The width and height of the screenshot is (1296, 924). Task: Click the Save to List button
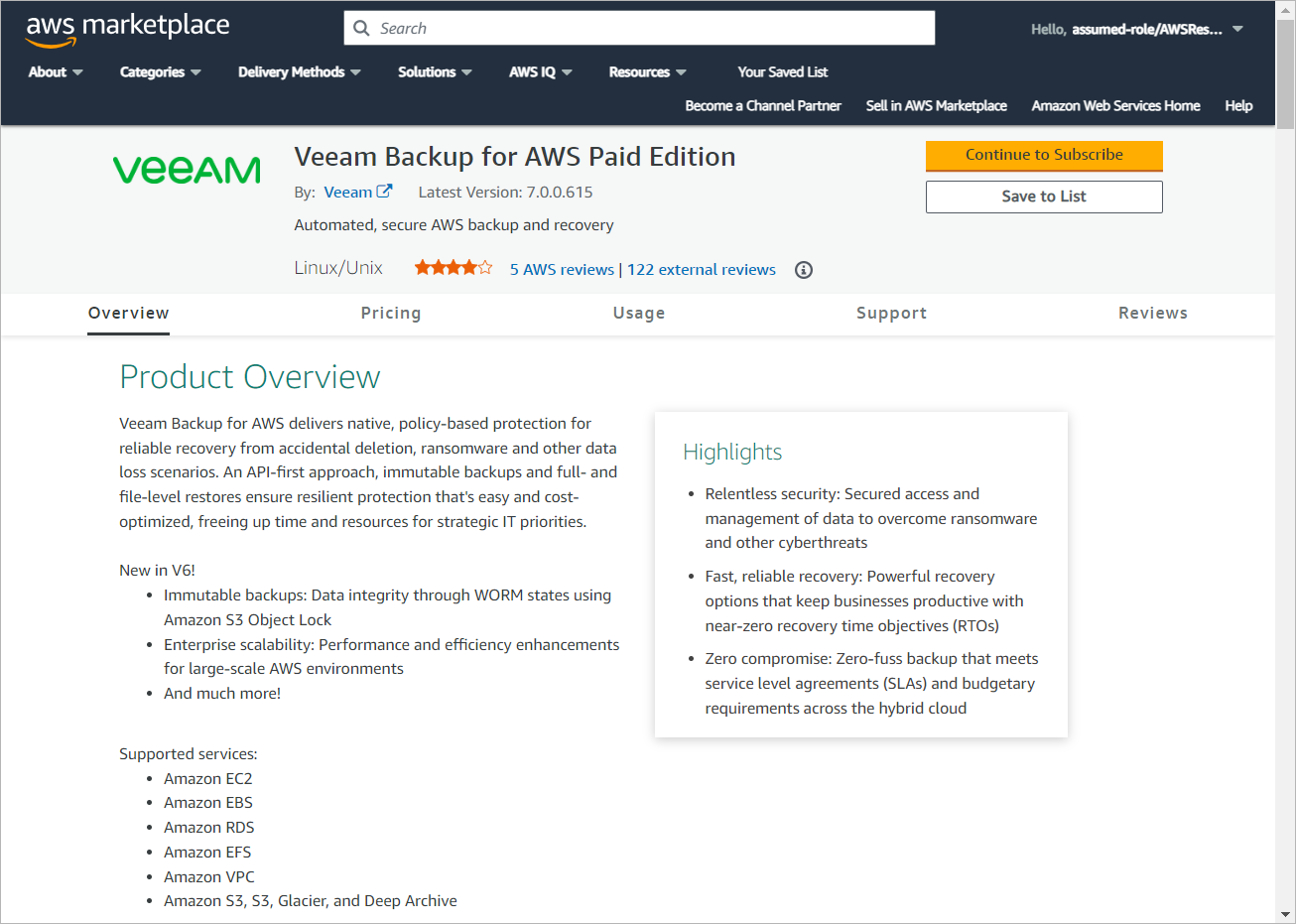pyautogui.click(x=1044, y=197)
